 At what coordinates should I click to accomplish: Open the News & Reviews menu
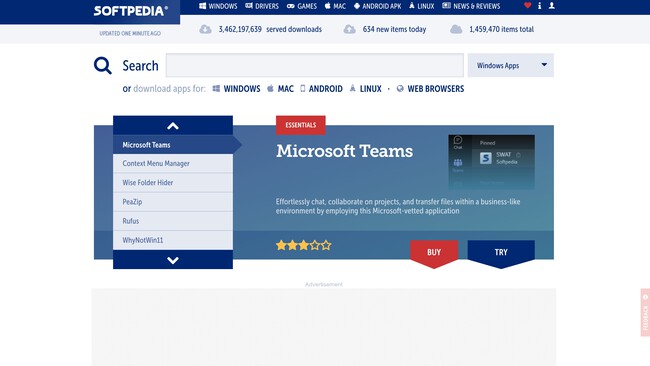pyautogui.click(x=471, y=6)
